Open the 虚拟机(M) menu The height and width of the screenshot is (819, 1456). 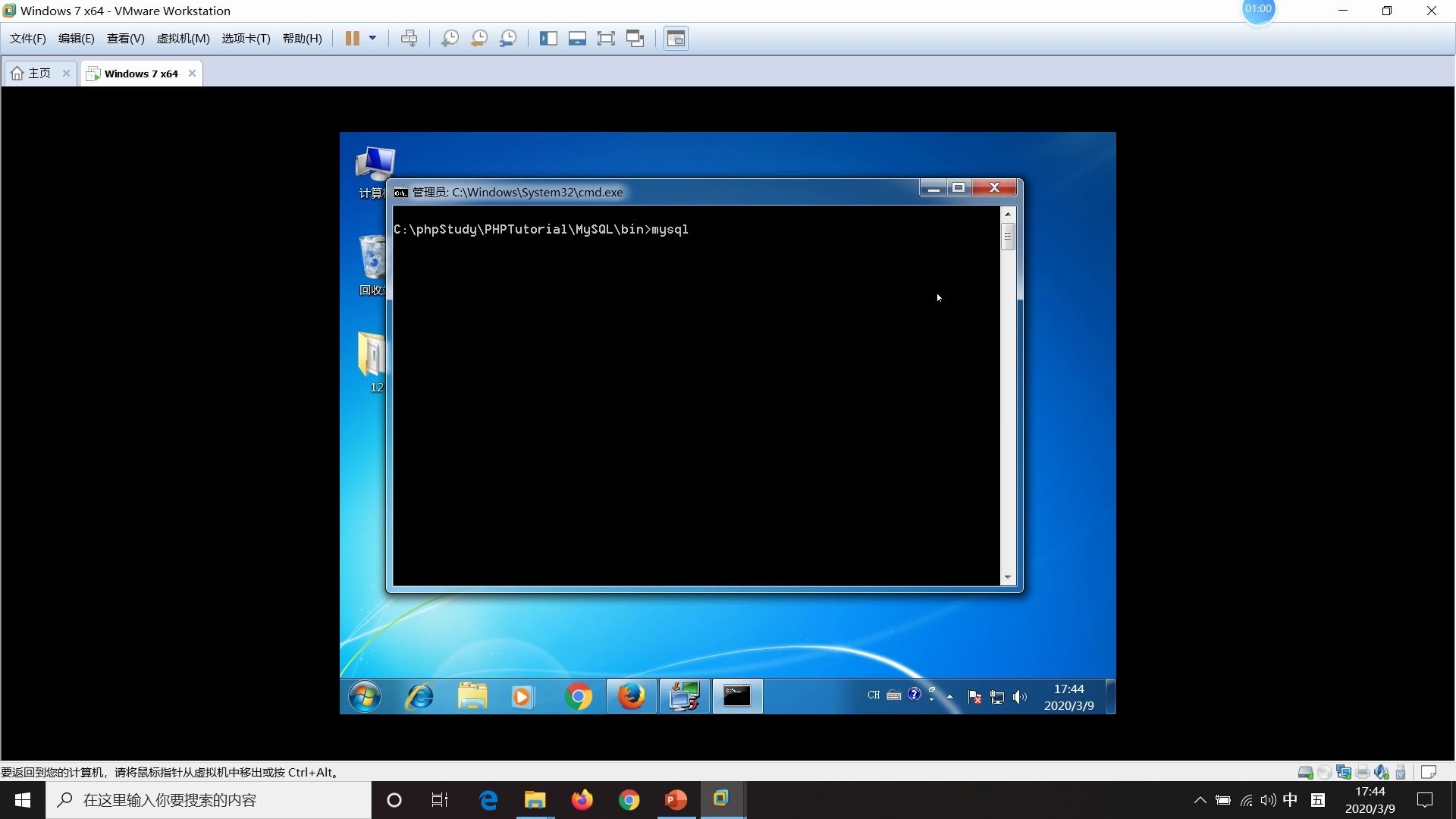183,39
